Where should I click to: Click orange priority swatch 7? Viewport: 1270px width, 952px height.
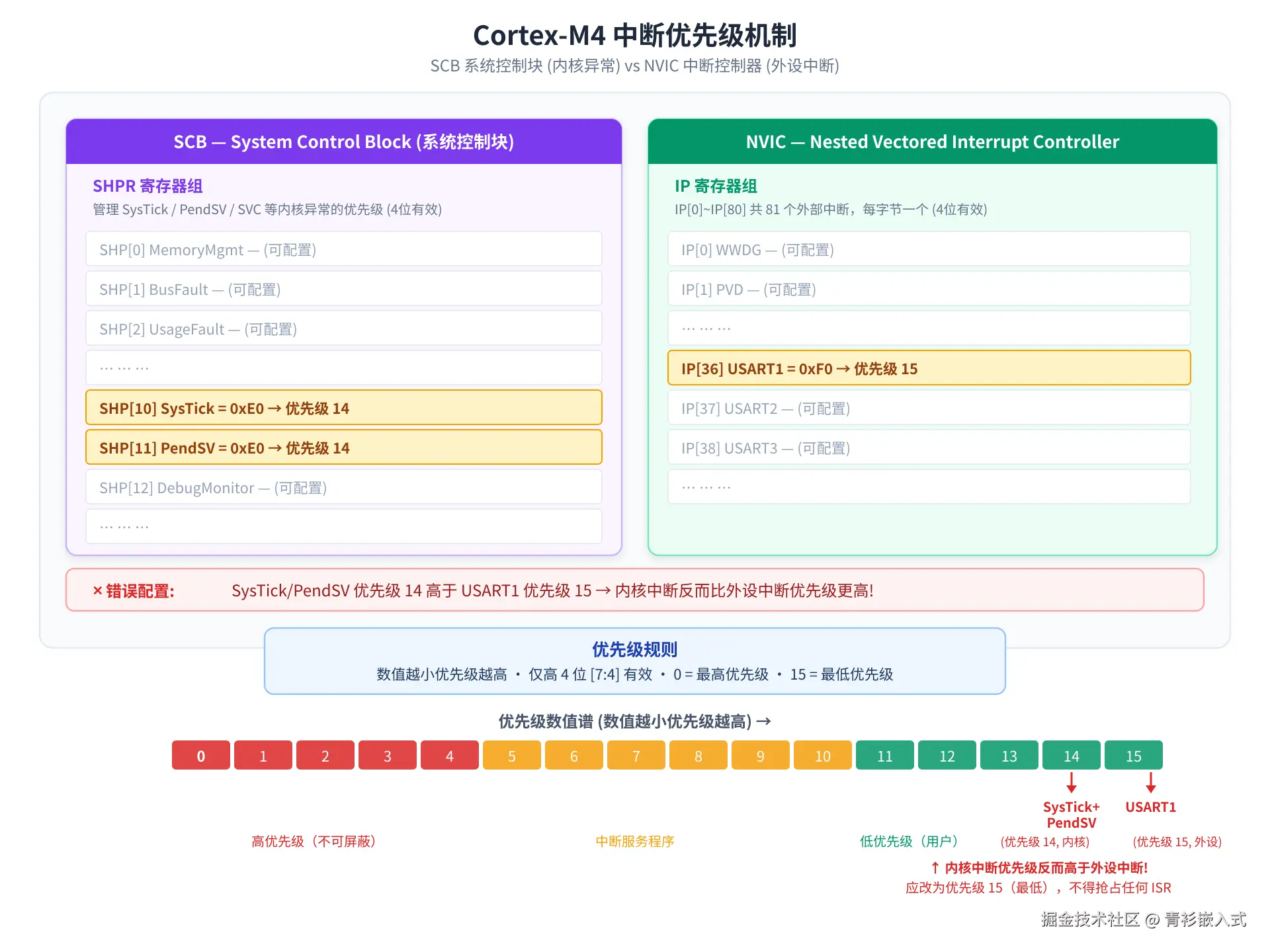coord(636,755)
